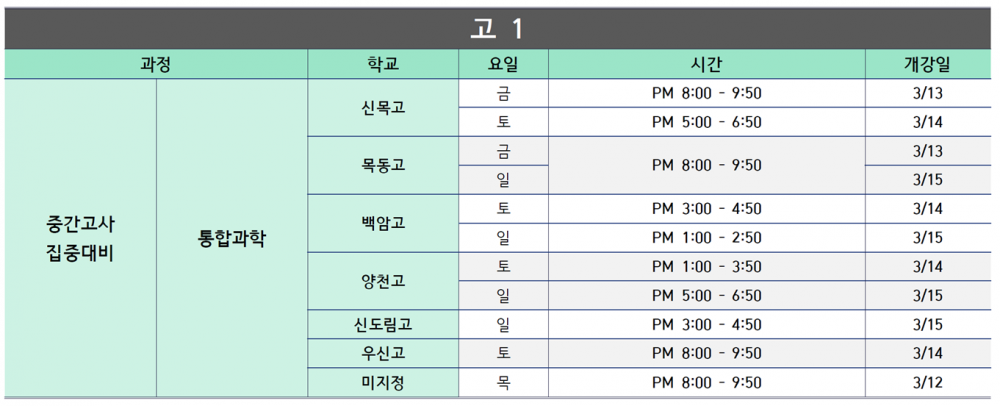Click the 요일 column header
Screen dimensions: 1000x406
pyautogui.click(x=503, y=64)
